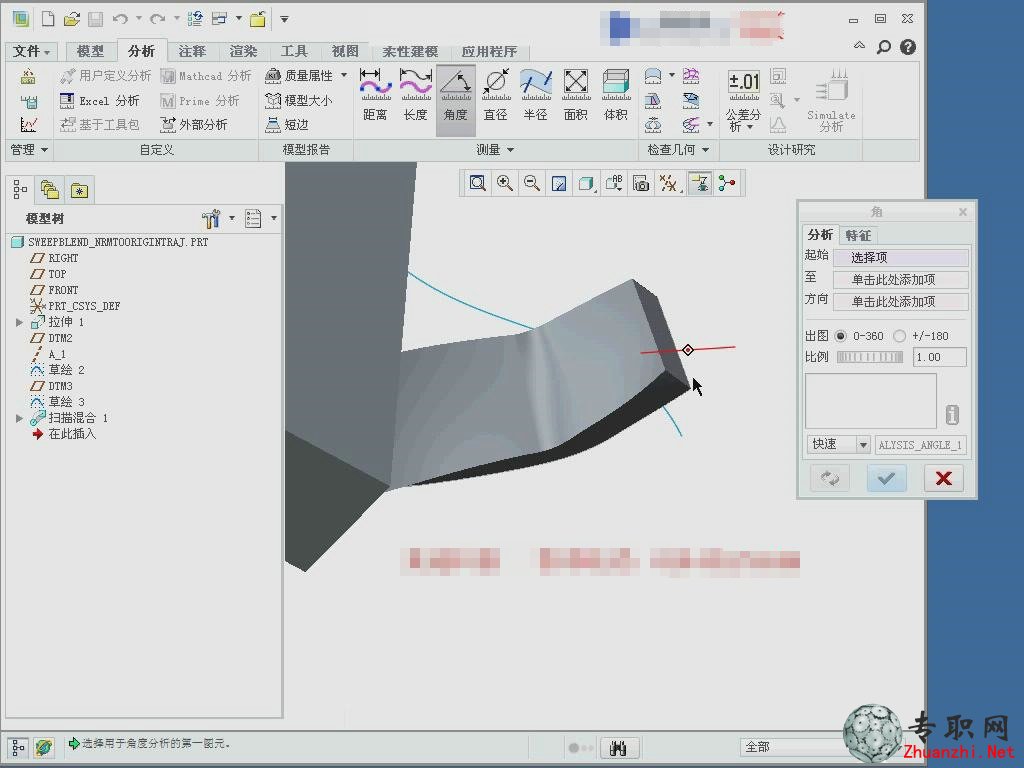This screenshot has width=1024, height=768.
Task: Confirm the angle analysis with the checkmark
Action: (886, 479)
